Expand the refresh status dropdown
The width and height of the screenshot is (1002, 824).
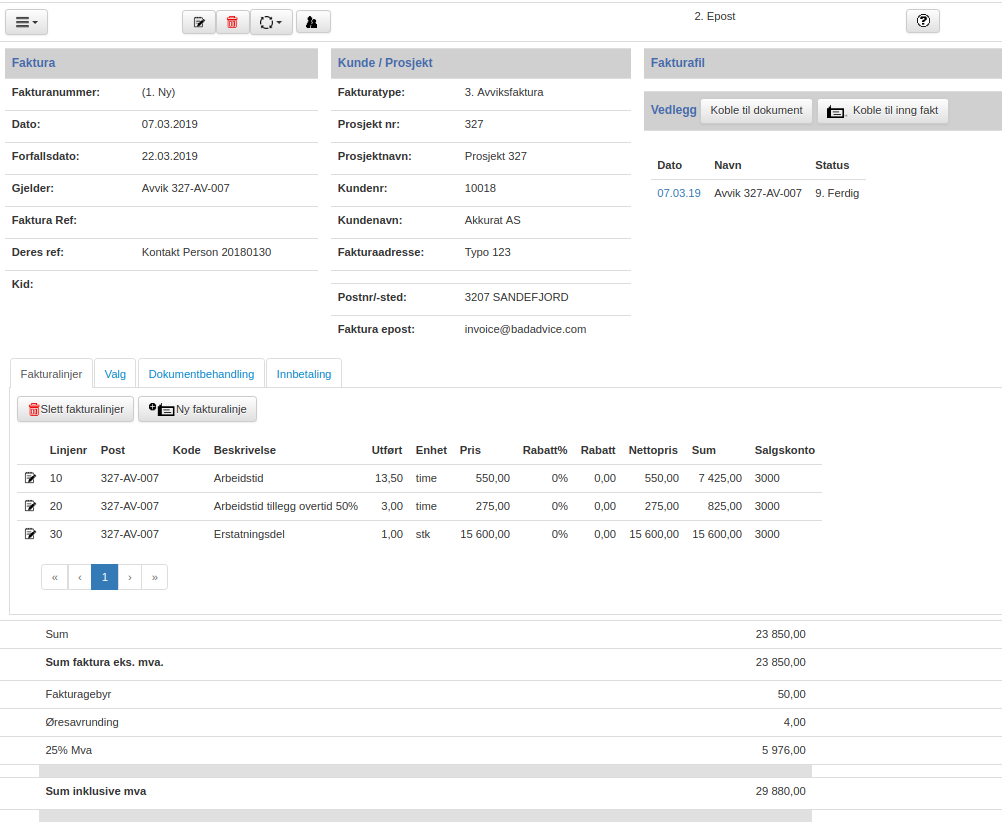[271, 22]
